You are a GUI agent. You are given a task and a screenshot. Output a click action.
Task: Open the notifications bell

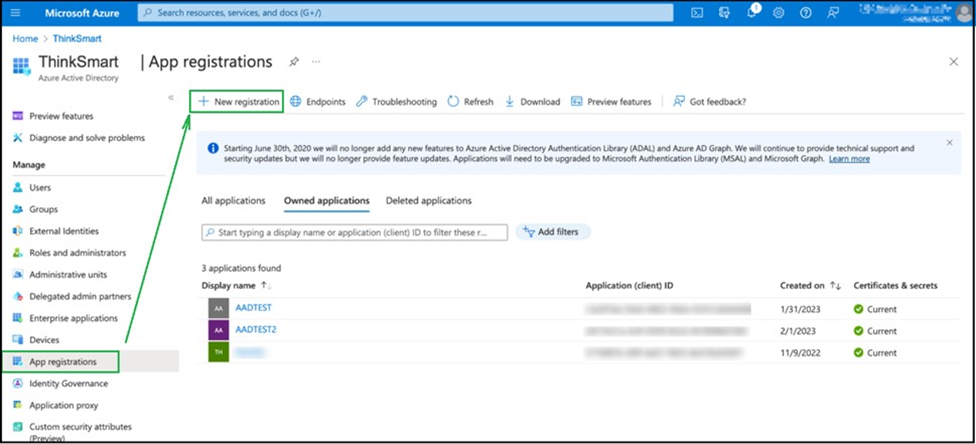click(x=751, y=13)
